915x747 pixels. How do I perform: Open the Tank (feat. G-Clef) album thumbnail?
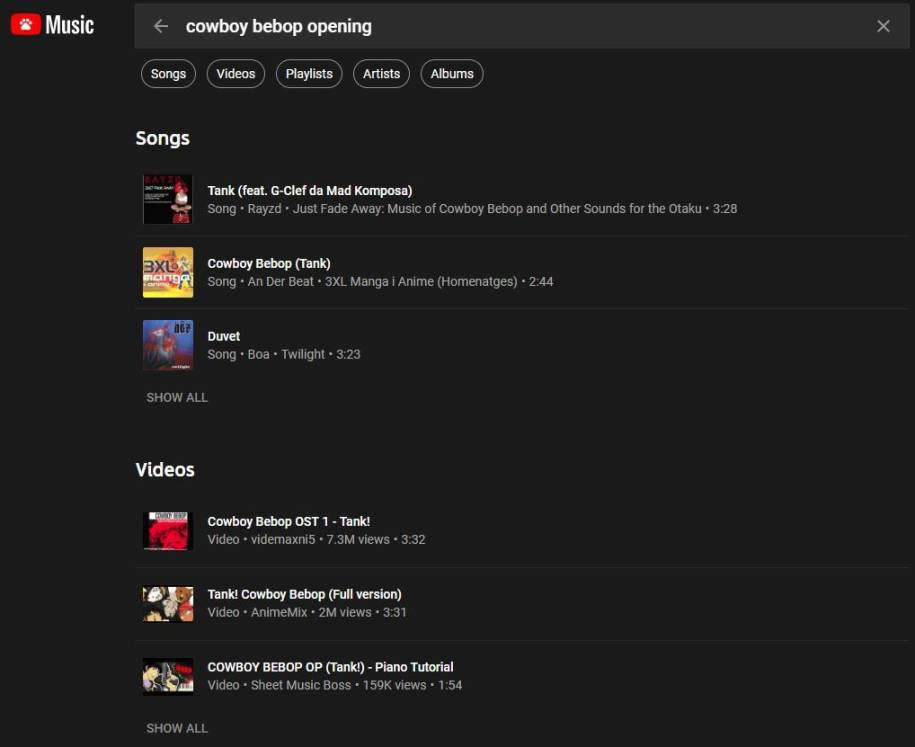[168, 200]
